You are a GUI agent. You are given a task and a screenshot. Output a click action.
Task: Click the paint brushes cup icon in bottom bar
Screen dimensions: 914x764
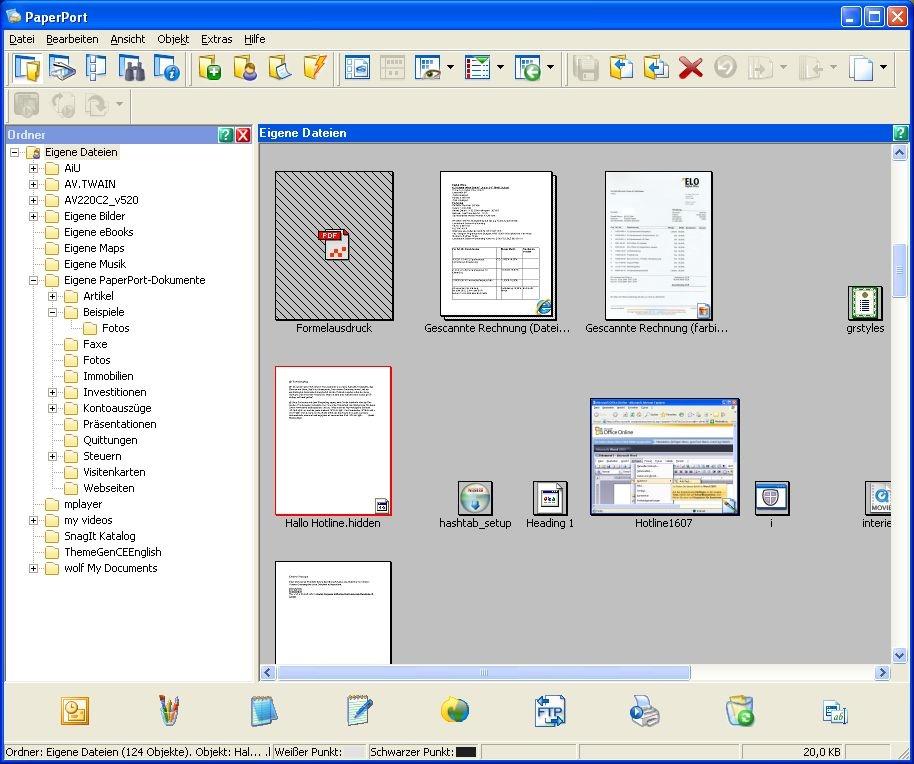(170, 711)
